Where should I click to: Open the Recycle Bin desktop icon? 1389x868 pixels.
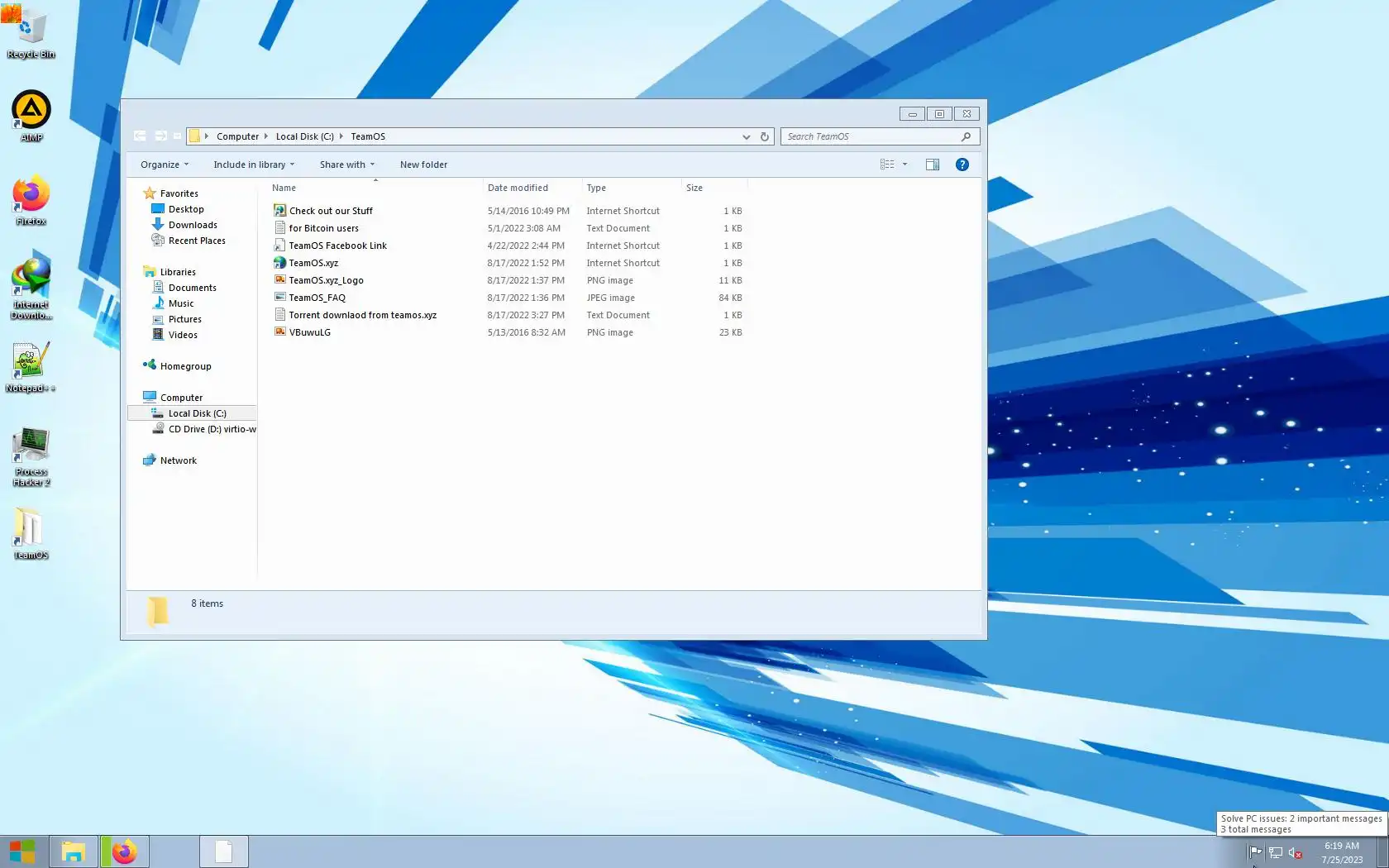tap(31, 33)
